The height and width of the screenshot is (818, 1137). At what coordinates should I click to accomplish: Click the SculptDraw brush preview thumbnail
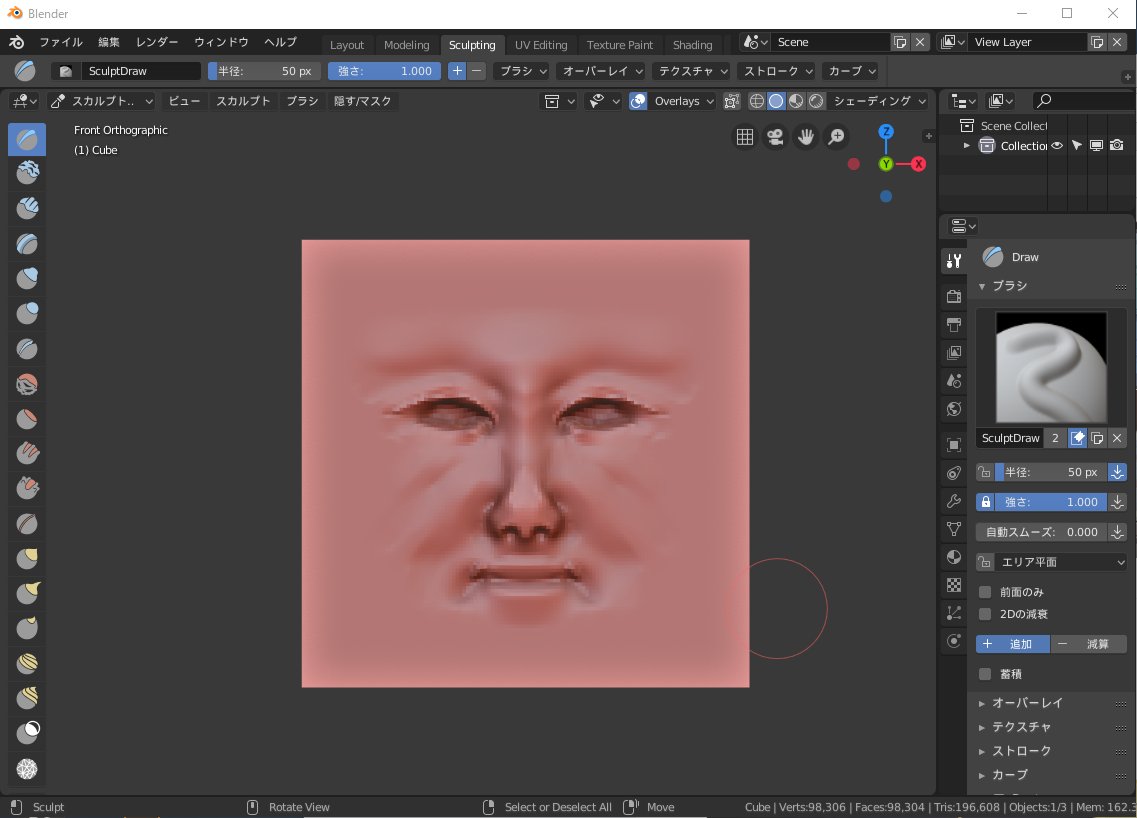(x=1051, y=367)
